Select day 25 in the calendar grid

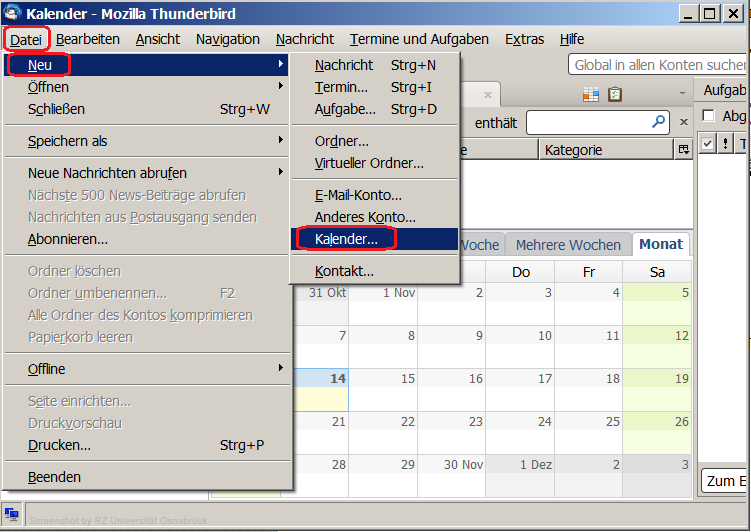[x=588, y=433]
